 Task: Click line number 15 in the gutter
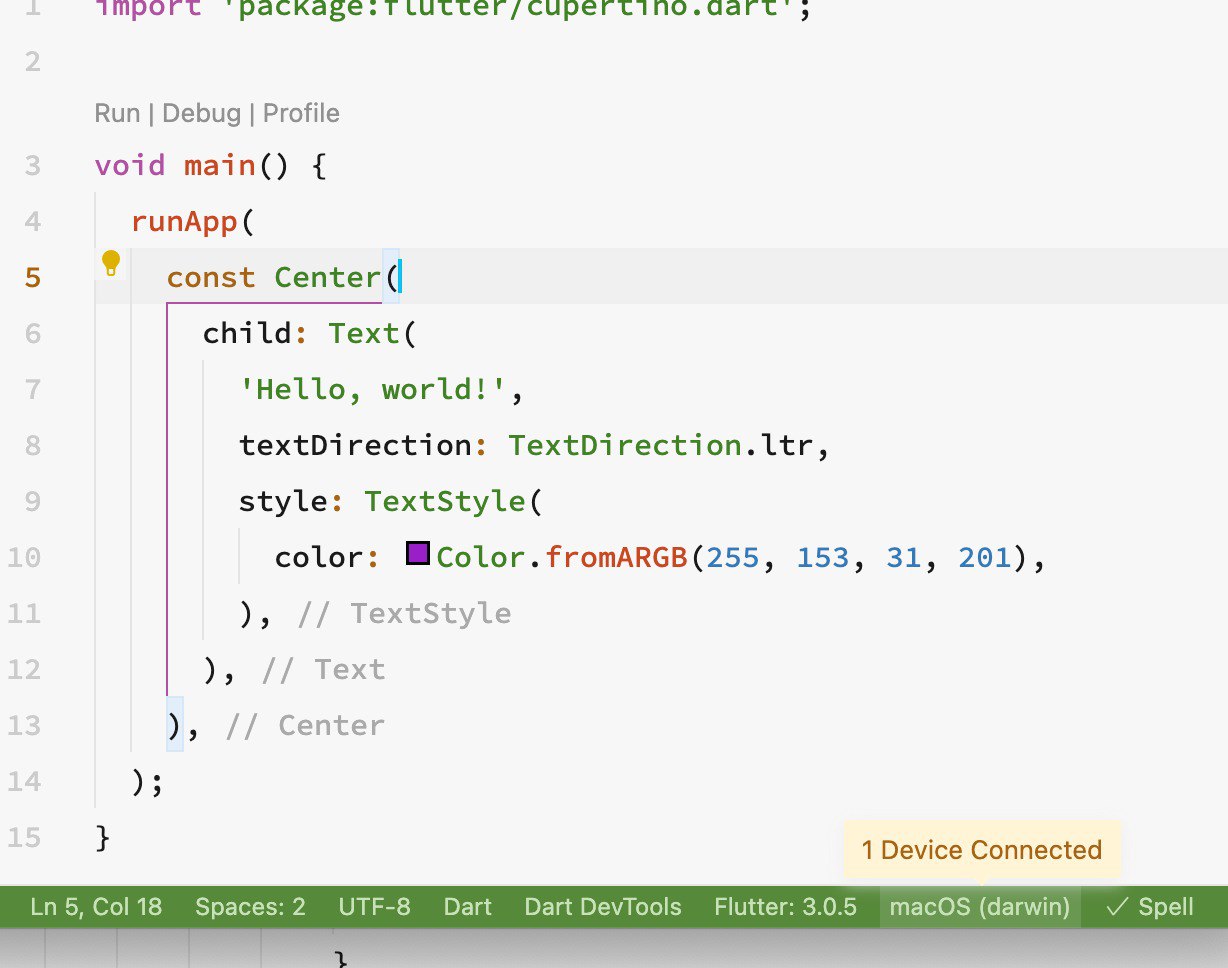22,837
